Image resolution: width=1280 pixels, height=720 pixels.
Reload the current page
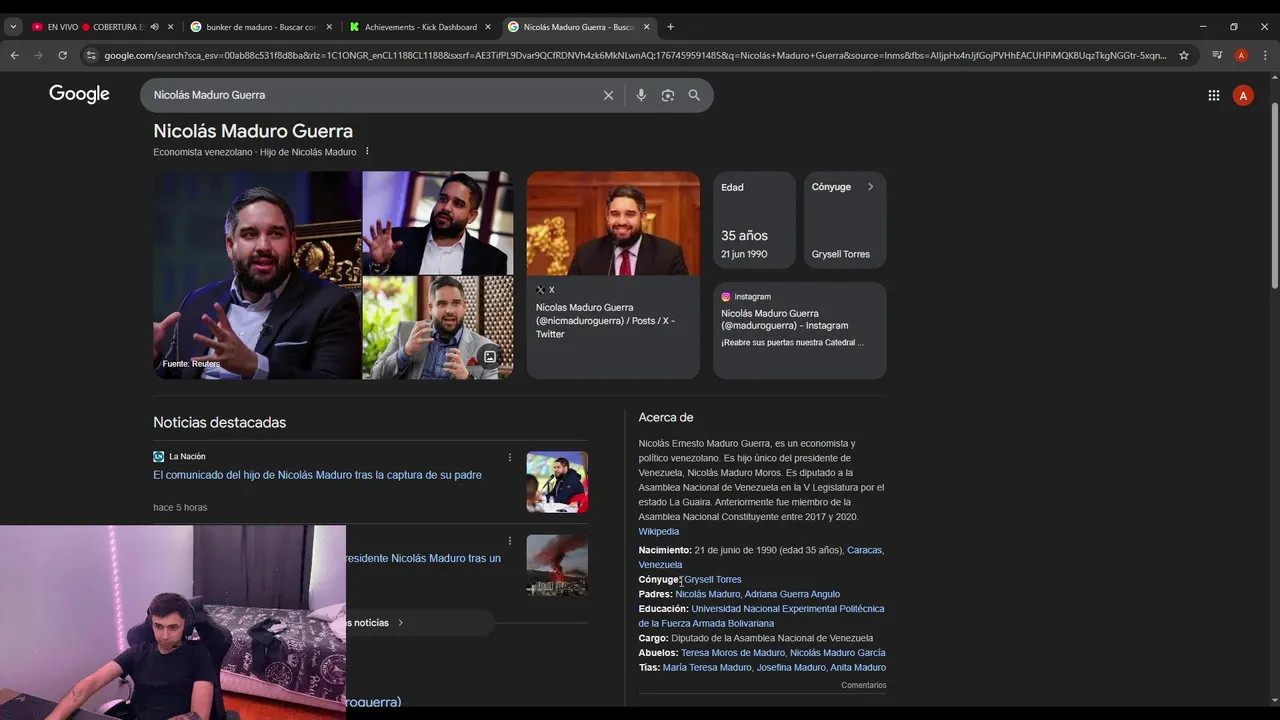coord(62,55)
